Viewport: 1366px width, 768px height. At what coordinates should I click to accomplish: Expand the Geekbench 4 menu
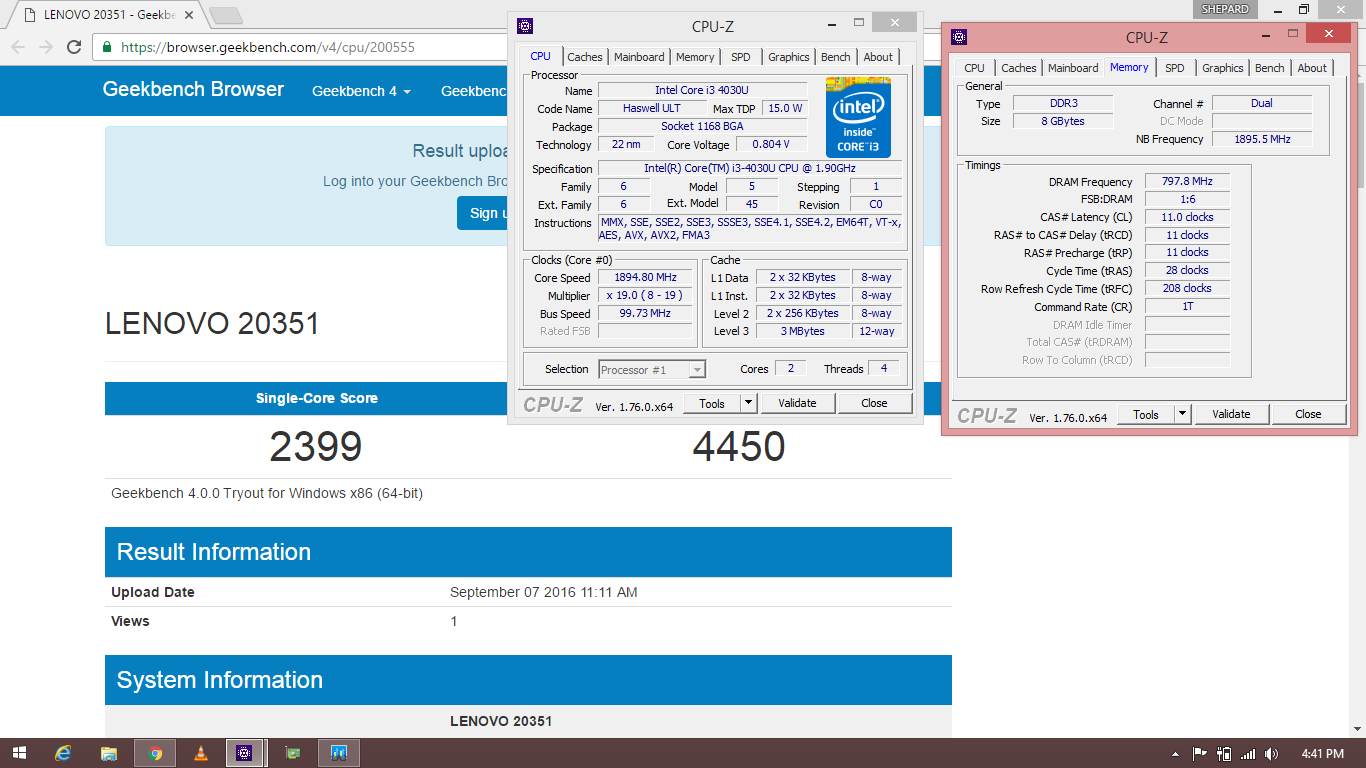pyautogui.click(x=361, y=91)
